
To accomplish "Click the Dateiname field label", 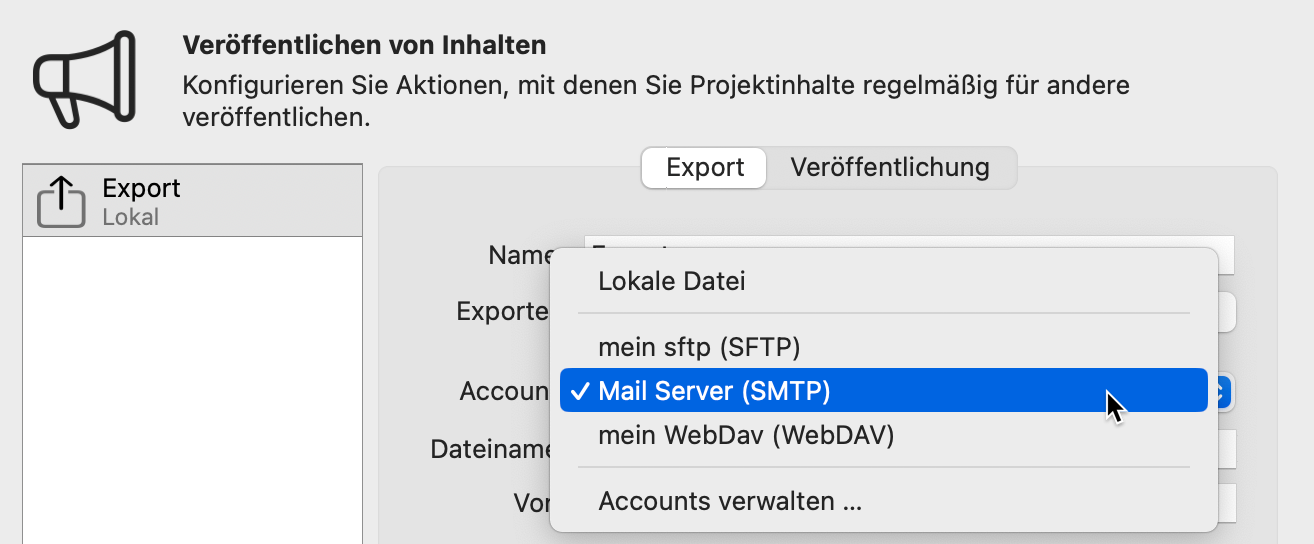I will click(x=491, y=450).
